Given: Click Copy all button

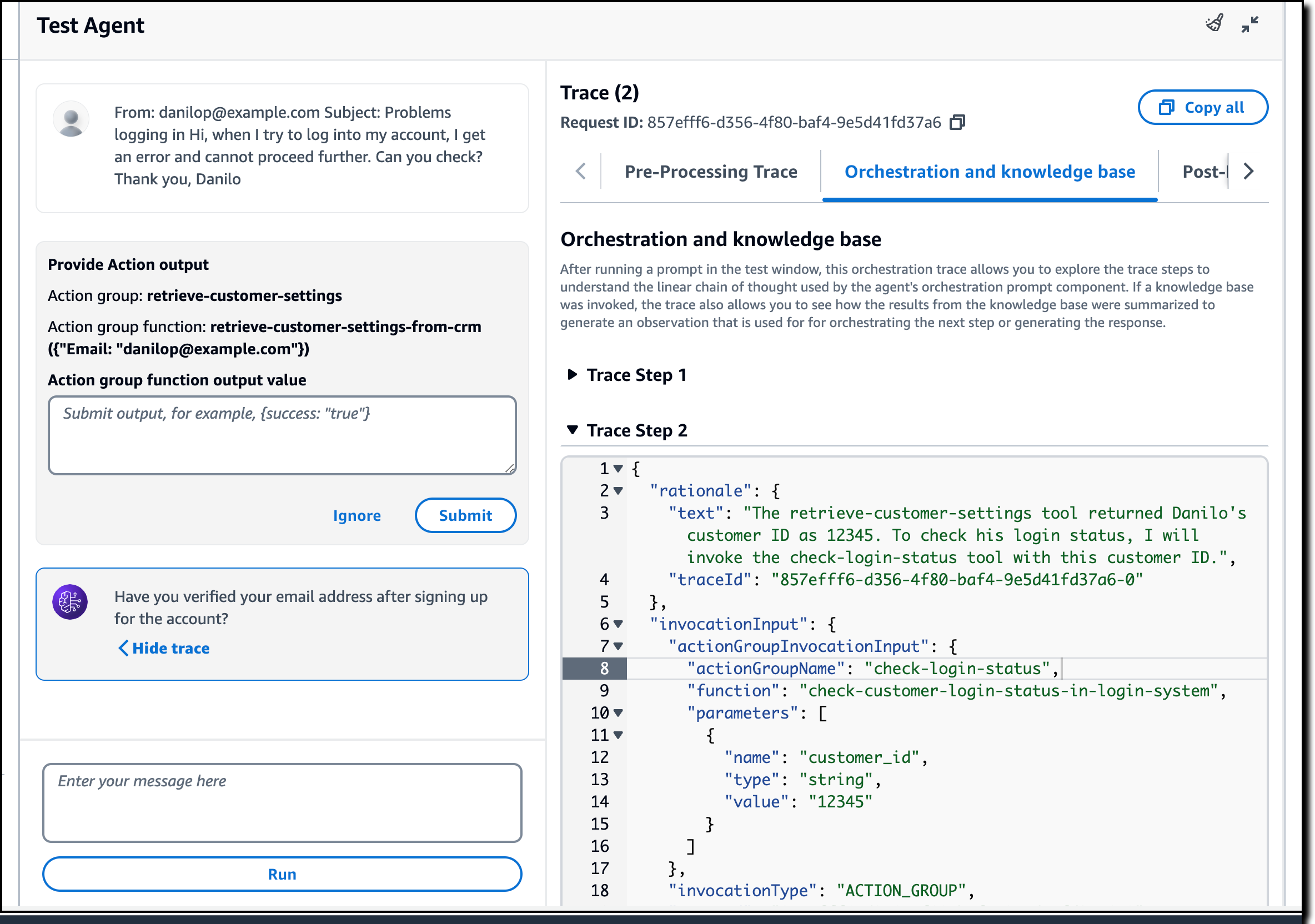Looking at the screenshot, I should click(x=1202, y=107).
